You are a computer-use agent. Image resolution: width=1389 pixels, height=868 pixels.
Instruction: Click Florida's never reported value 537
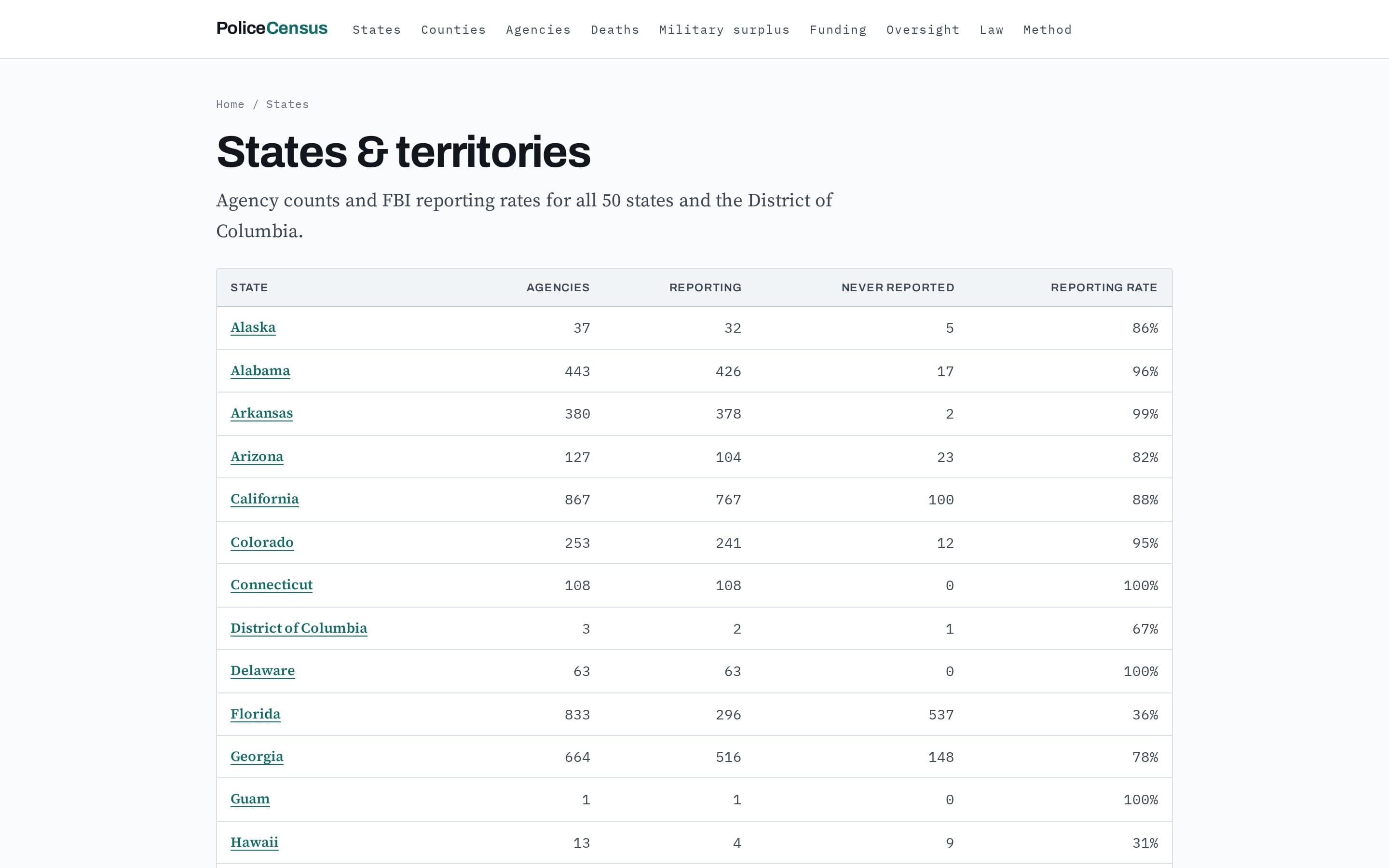(x=941, y=715)
